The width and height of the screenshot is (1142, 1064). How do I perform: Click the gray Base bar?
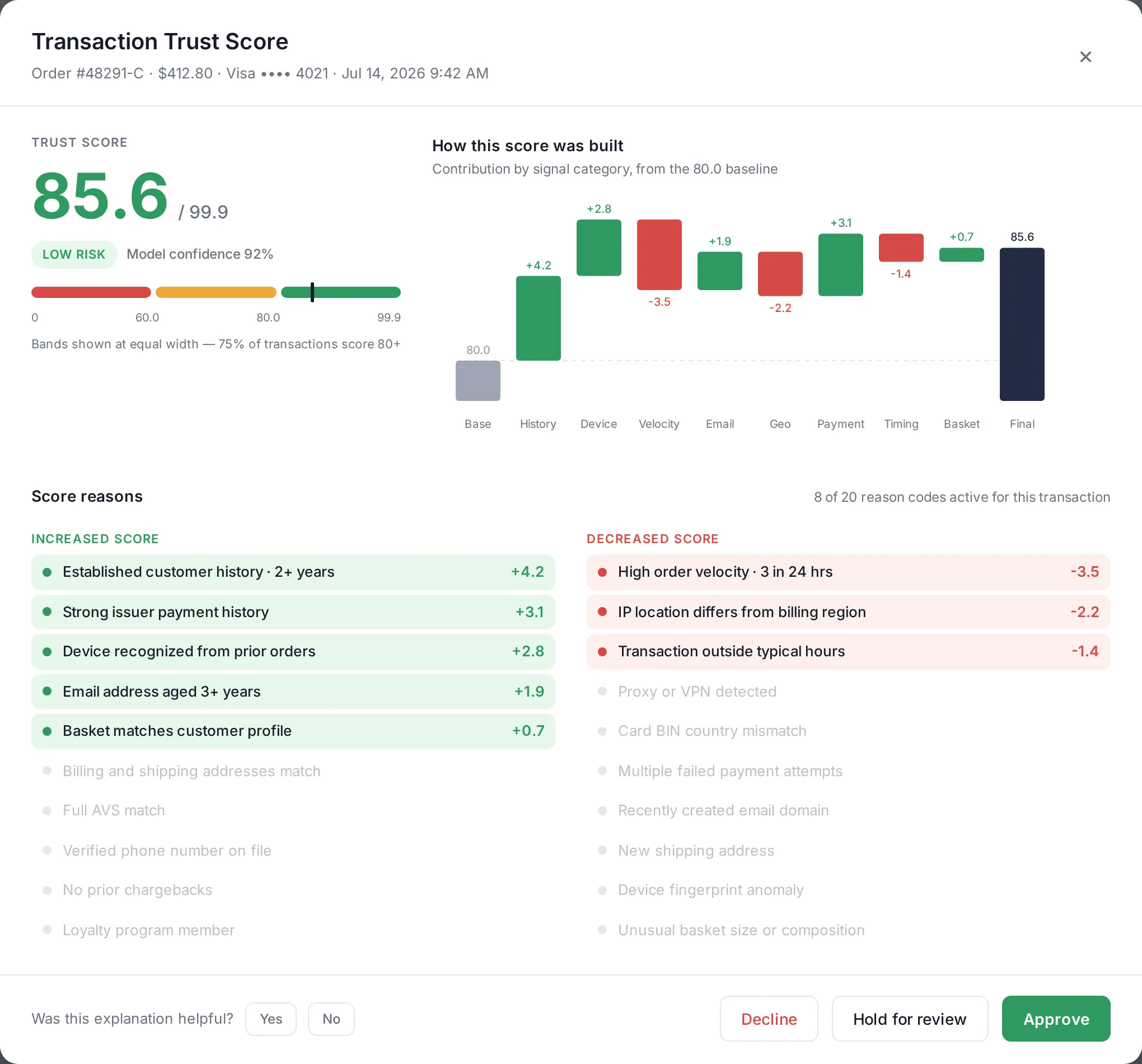point(478,380)
